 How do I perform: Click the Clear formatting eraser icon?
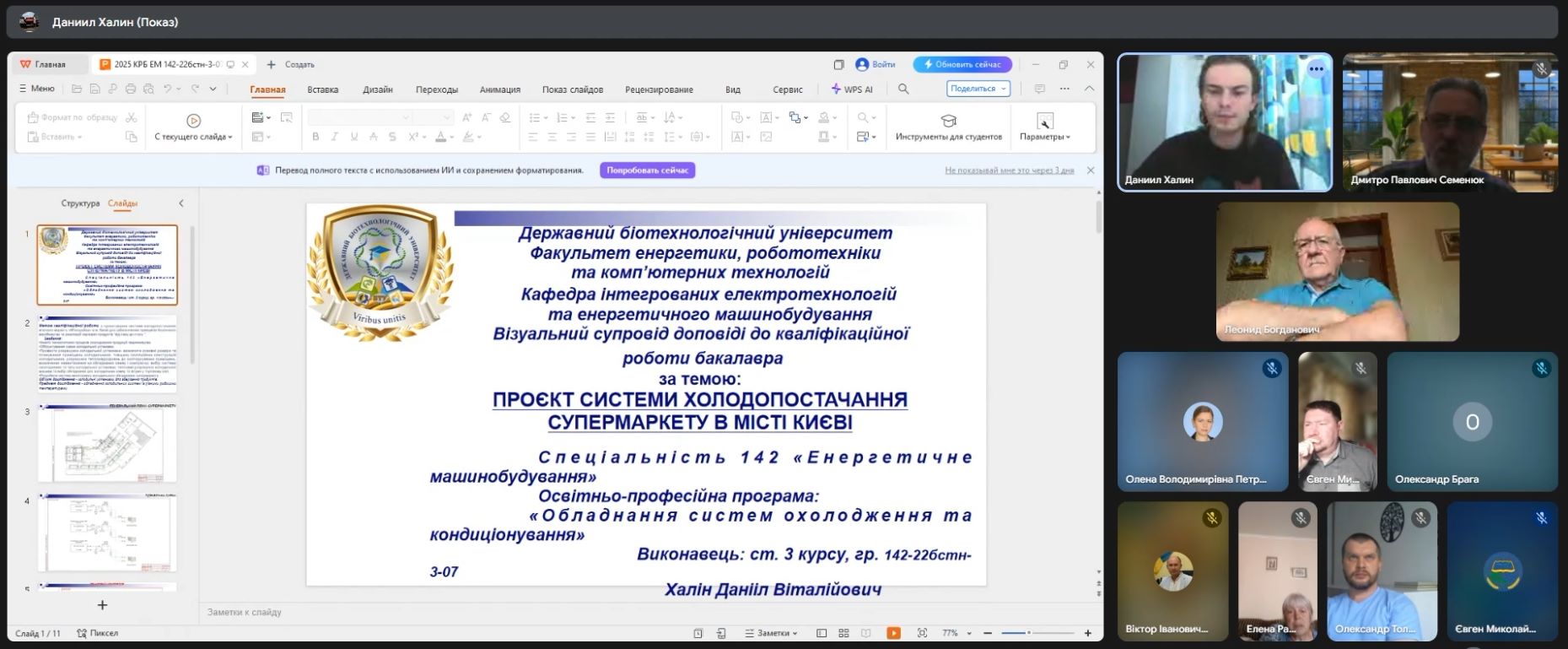point(505,117)
